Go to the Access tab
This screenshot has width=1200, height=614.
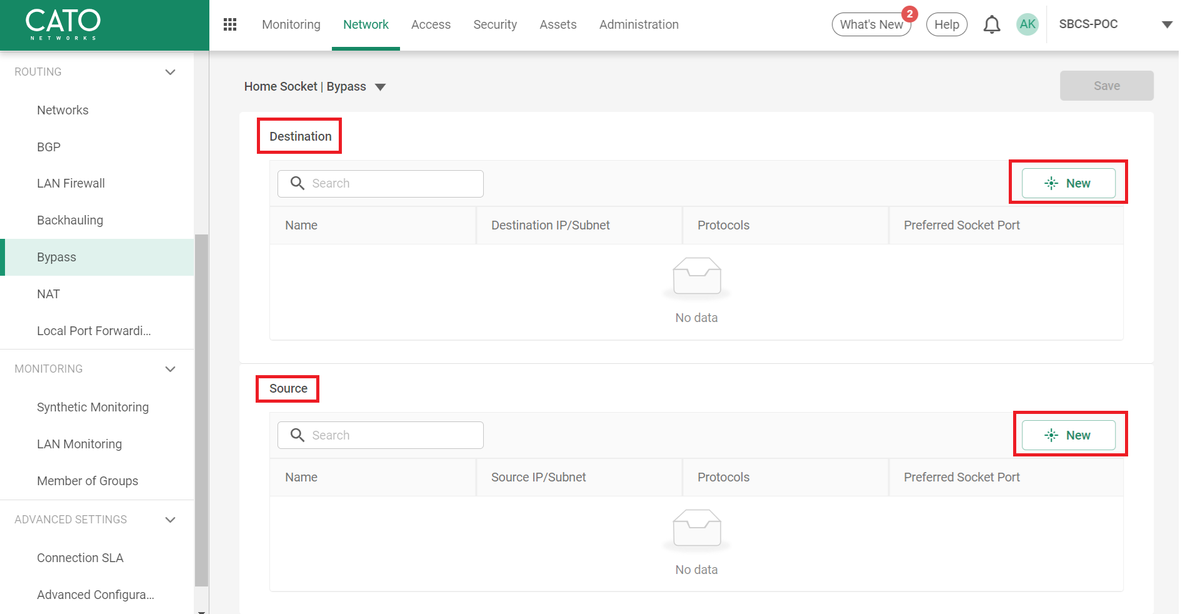431,24
